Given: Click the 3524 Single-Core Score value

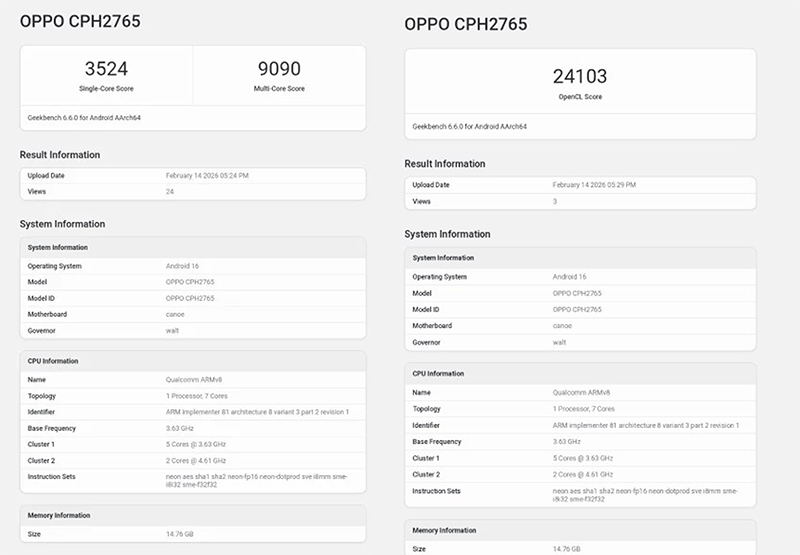Looking at the screenshot, I should pyautogui.click(x=106, y=69).
